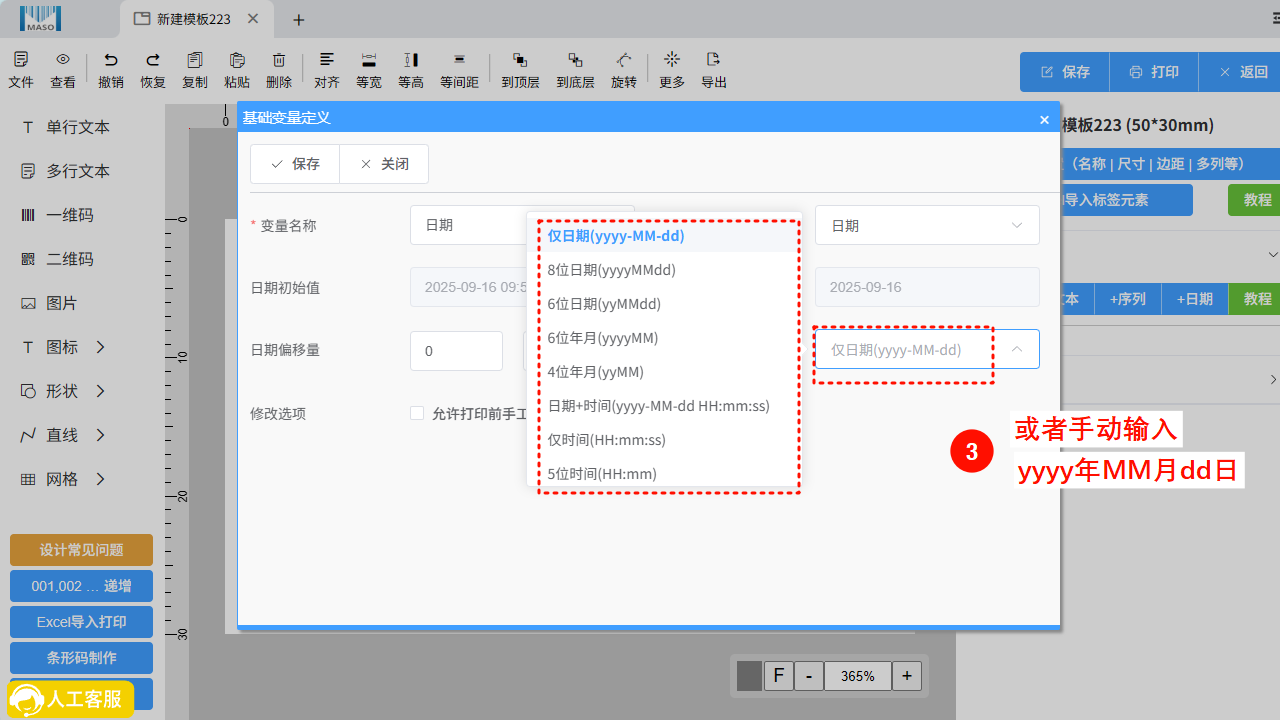Collapse the 仅日期(yyyy-MM-dd) format combo box
Screen dimensions: 1280x720
coord(1016,349)
